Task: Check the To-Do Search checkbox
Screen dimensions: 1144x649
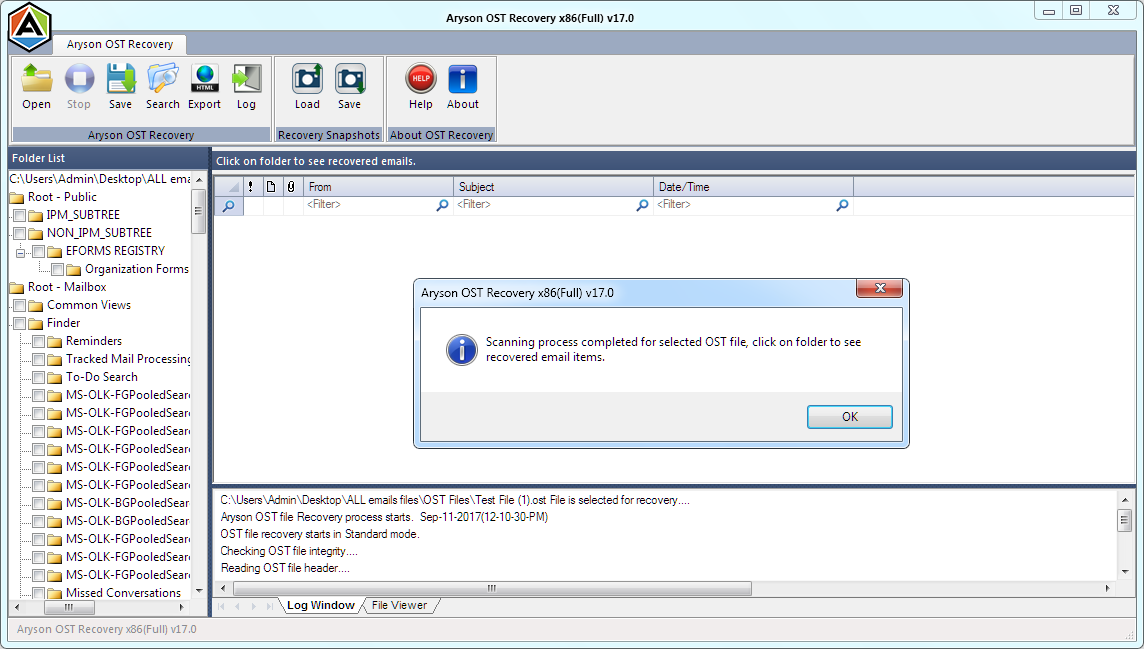Action: click(x=39, y=377)
